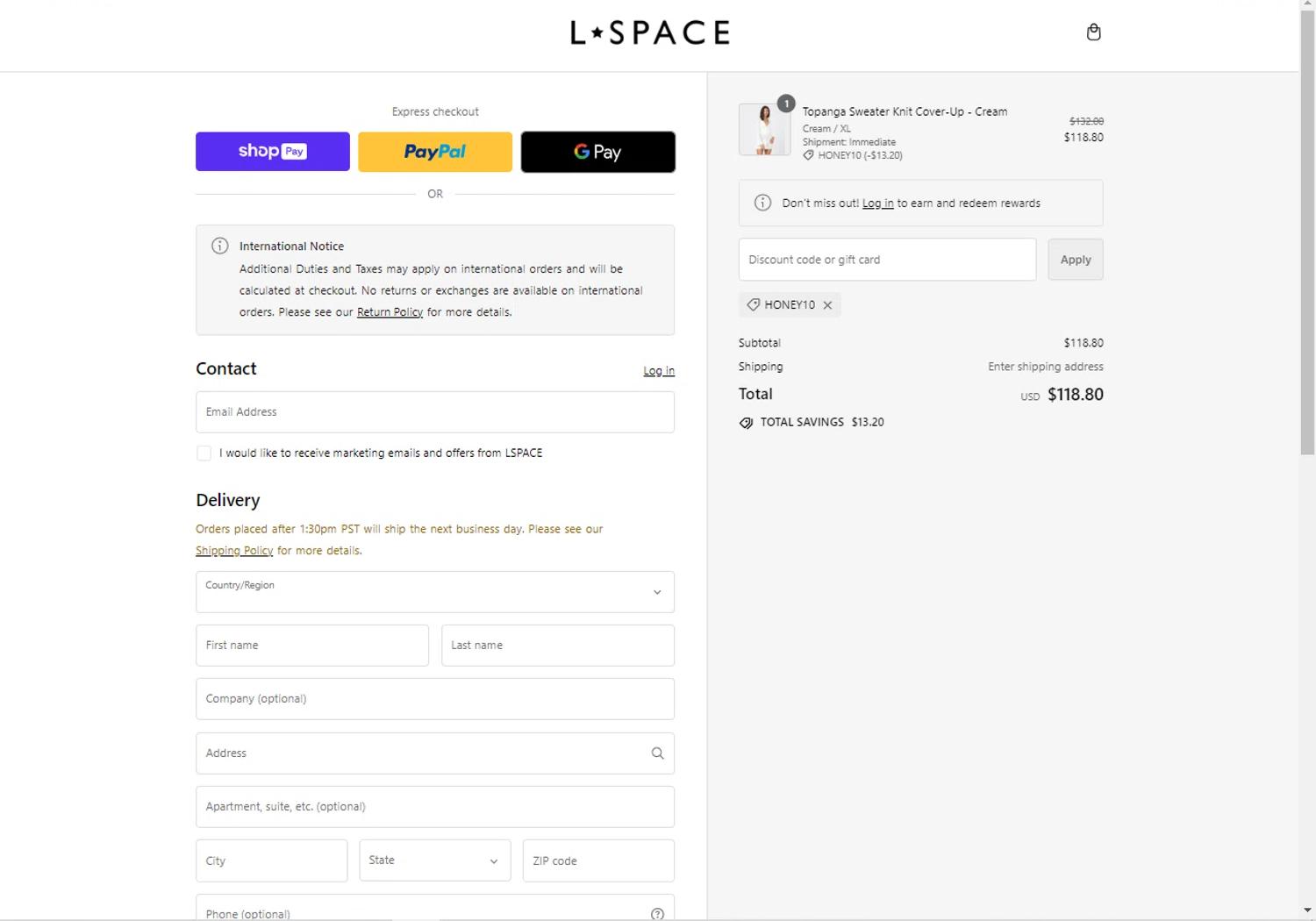Apply the discount code

pyautogui.click(x=1076, y=260)
